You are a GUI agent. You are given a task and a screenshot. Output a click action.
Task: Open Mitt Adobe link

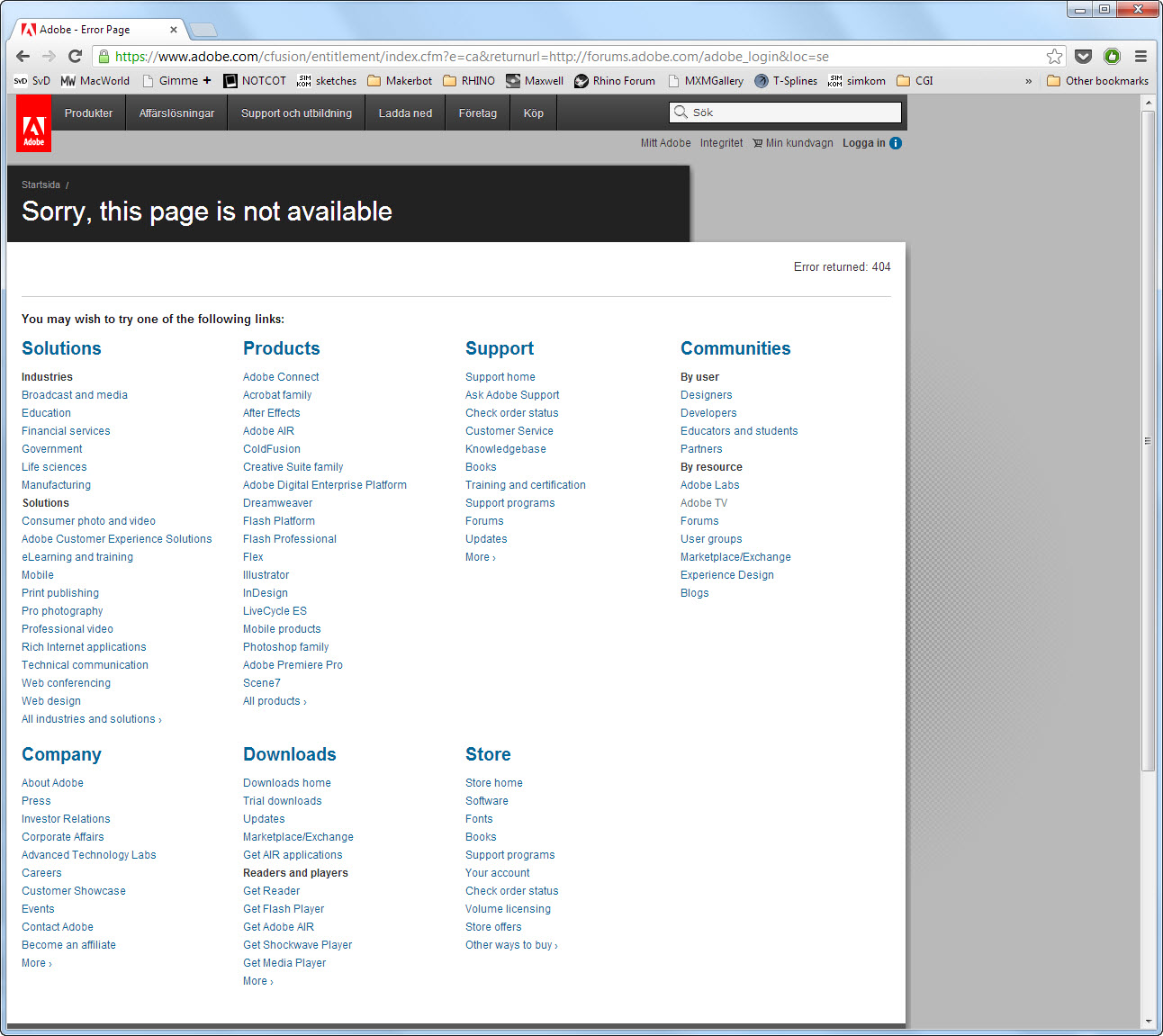666,143
